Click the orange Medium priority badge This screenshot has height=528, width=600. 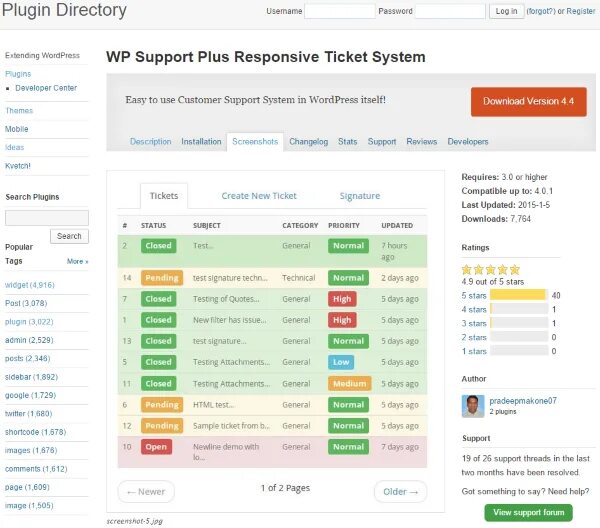click(349, 383)
